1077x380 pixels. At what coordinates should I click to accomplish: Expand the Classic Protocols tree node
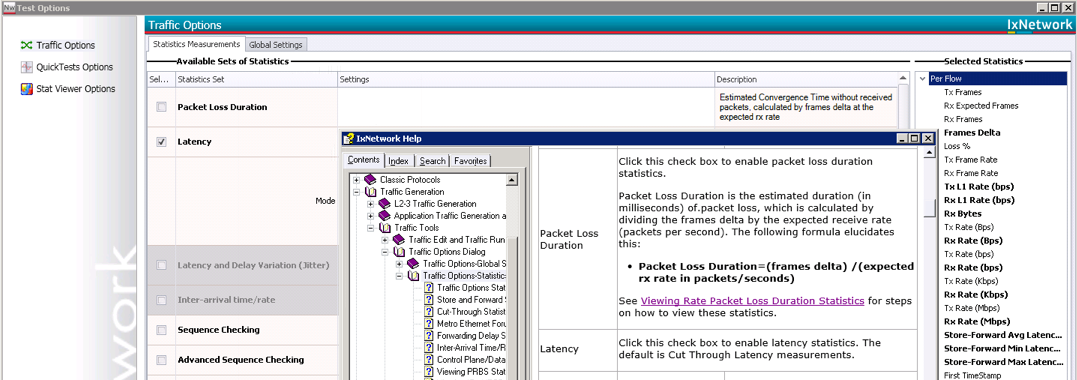tap(356, 180)
